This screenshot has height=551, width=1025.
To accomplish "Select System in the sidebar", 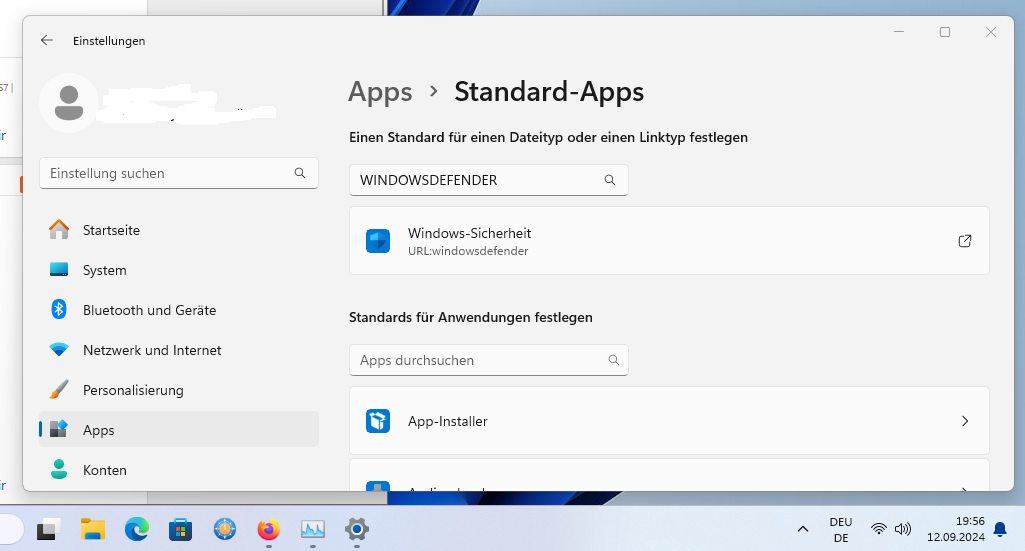I will tap(178, 270).
